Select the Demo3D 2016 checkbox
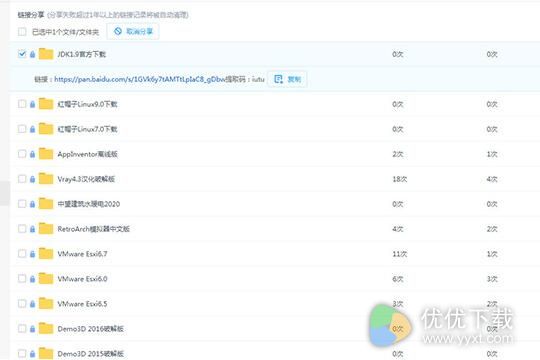This screenshot has width=540, height=360. 22,329
